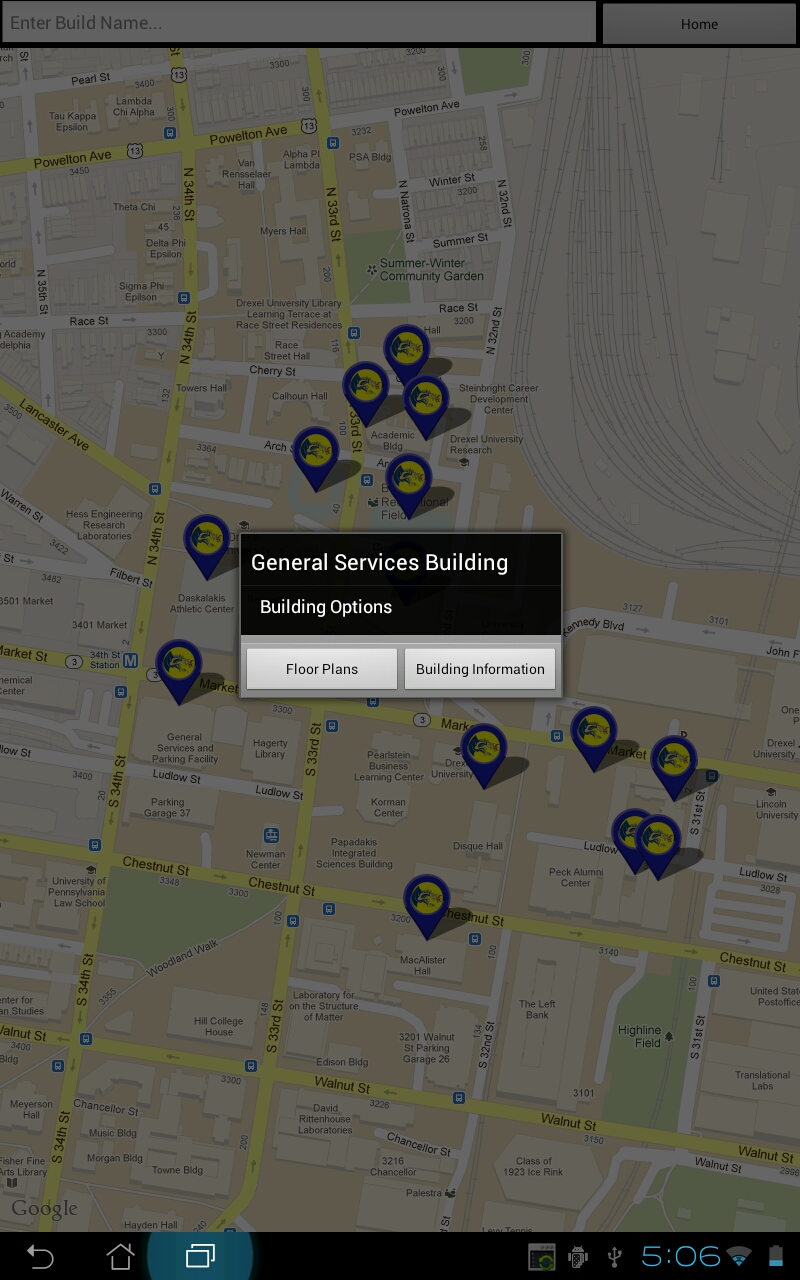Tap the Enter Build Name search field
This screenshot has height=1280, width=800.
point(298,23)
